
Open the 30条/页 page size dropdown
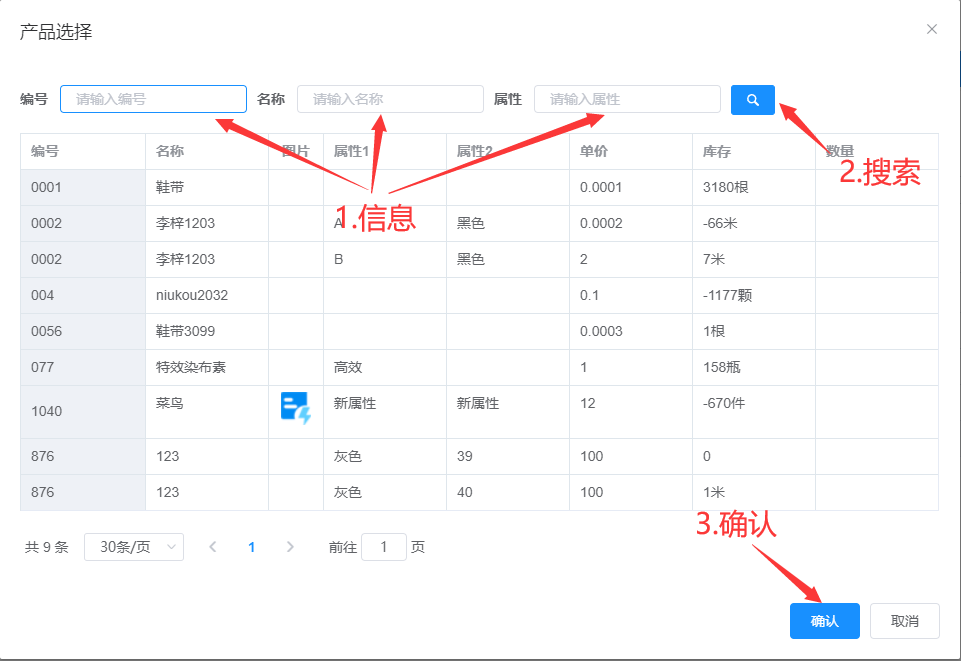[x=134, y=547]
